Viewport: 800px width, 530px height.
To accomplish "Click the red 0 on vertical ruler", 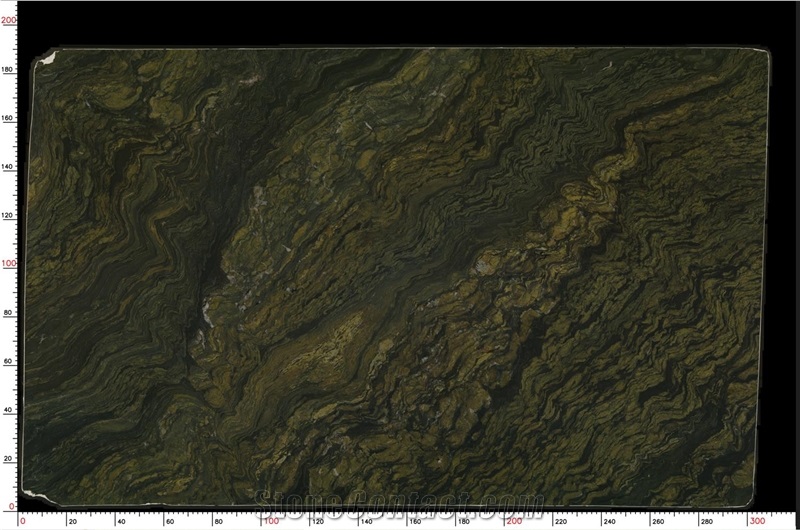I will [12, 506].
